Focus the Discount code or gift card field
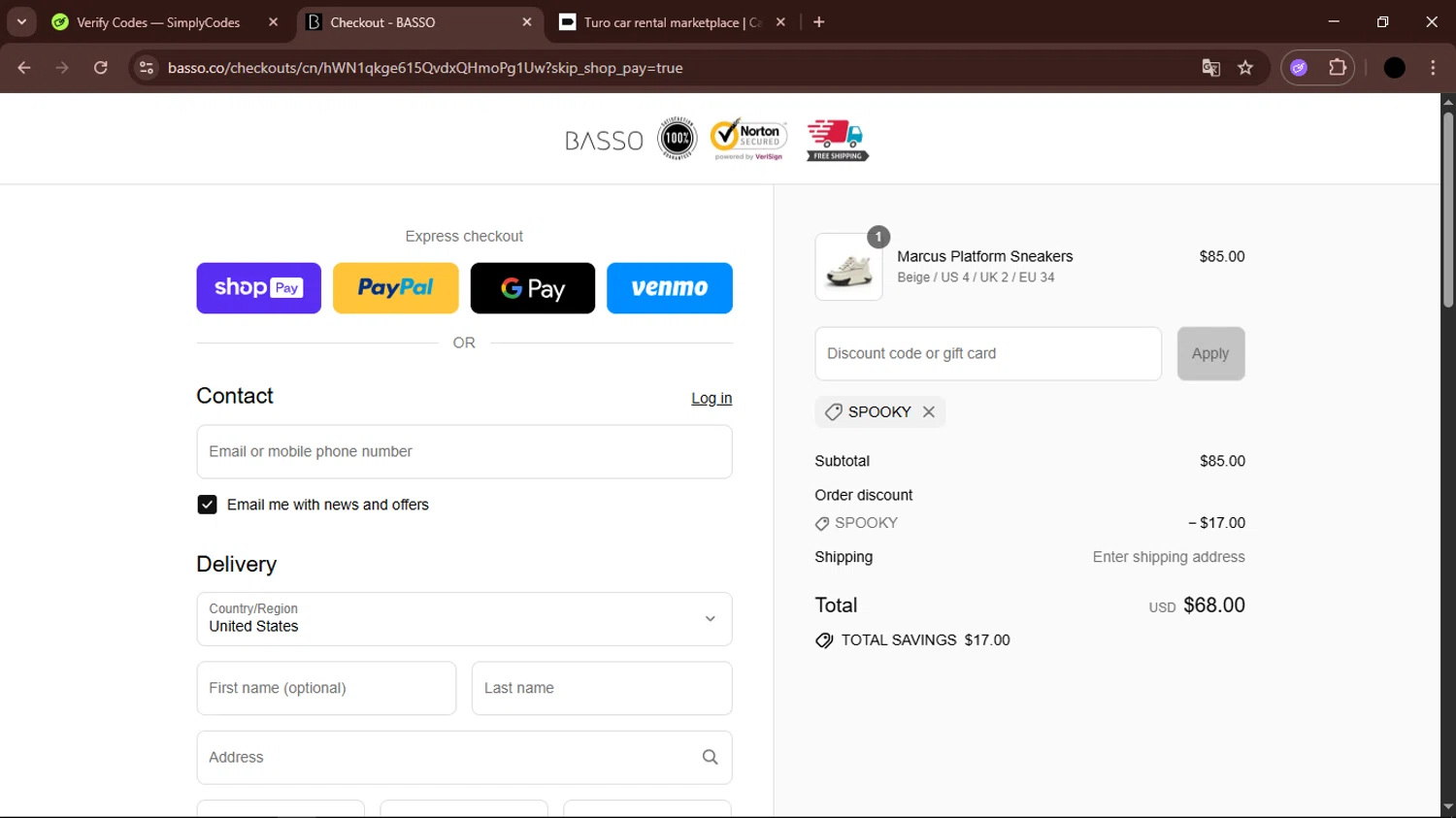The height and width of the screenshot is (818, 1456). point(988,354)
